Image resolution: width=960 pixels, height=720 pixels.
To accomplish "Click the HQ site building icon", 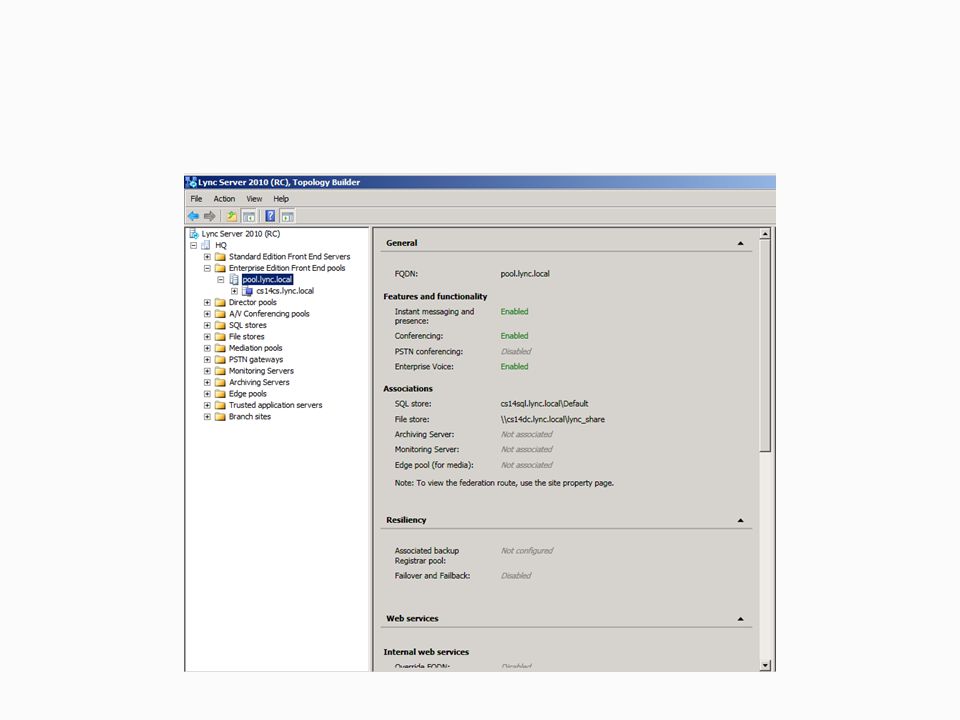I will 206,245.
